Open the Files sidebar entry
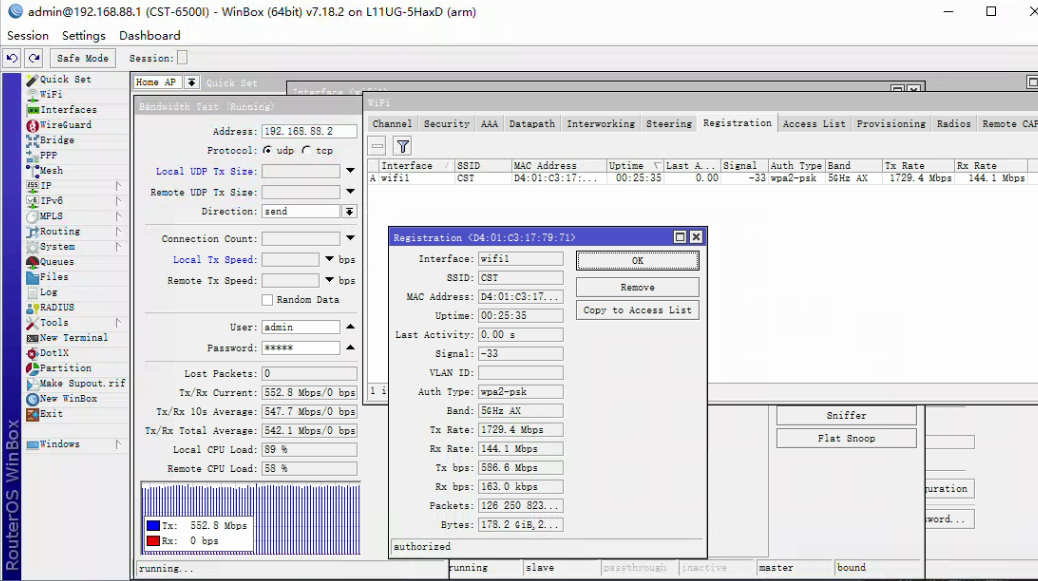This screenshot has width=1038, height=581. [54, 277]
